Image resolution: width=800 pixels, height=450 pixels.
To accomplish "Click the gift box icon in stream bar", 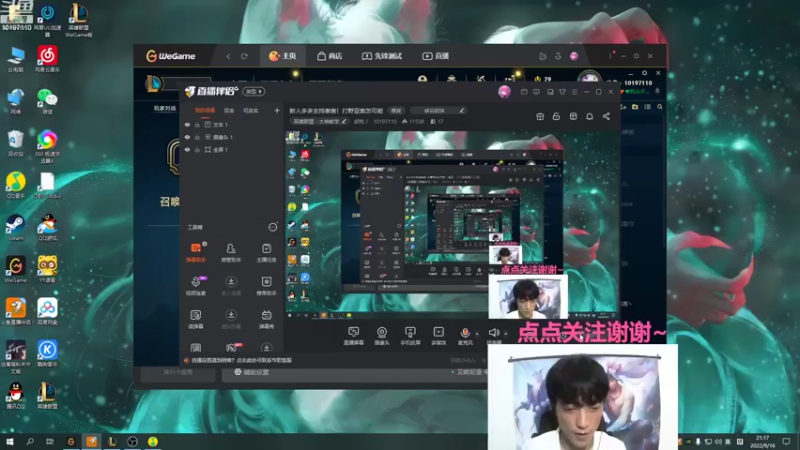I will tap(540, 116).
